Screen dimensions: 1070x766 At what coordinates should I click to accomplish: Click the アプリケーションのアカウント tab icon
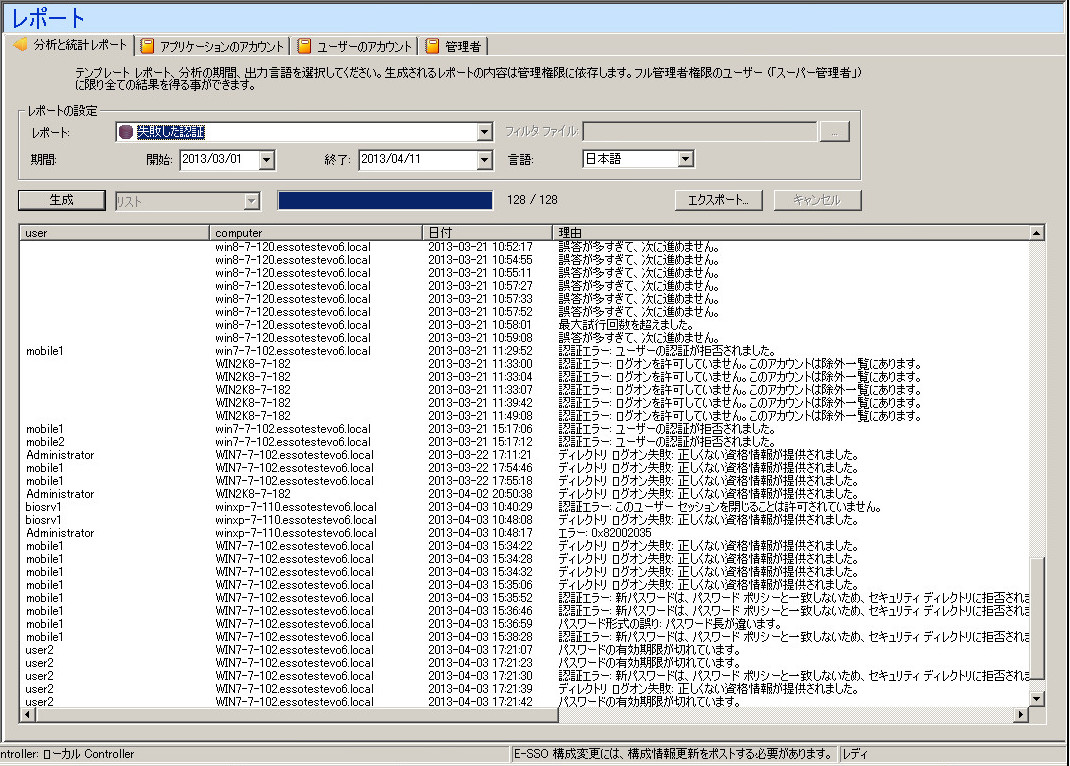(x=148, y=46)
